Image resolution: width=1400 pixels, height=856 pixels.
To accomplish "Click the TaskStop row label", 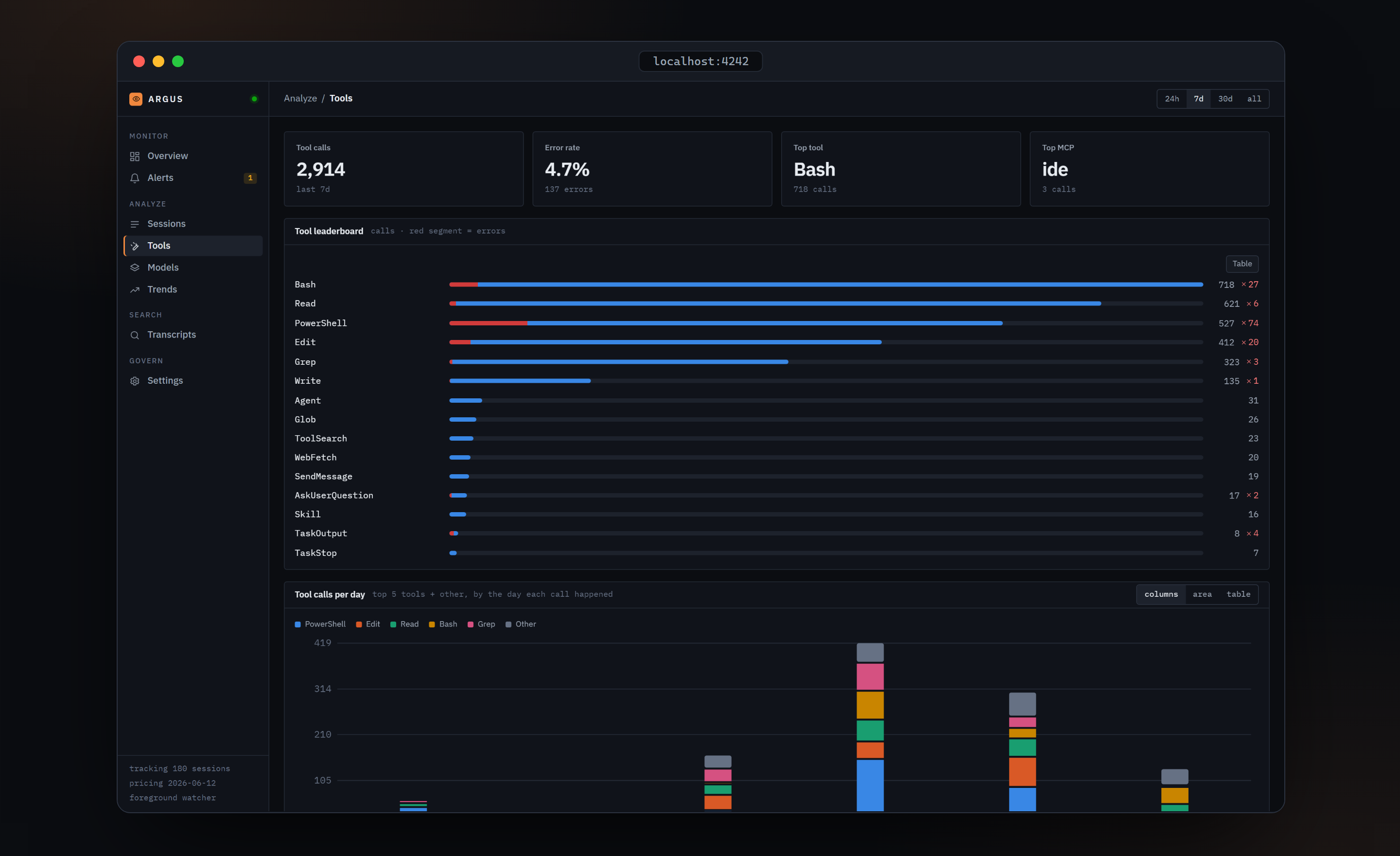I will (315, 553).
